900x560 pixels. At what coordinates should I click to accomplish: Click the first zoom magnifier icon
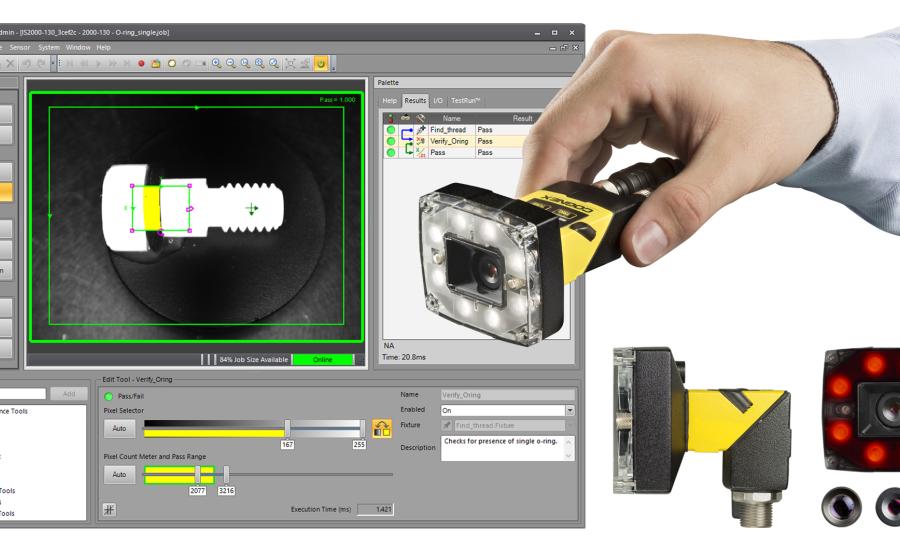pyautogui.click(x=216, y=64)
